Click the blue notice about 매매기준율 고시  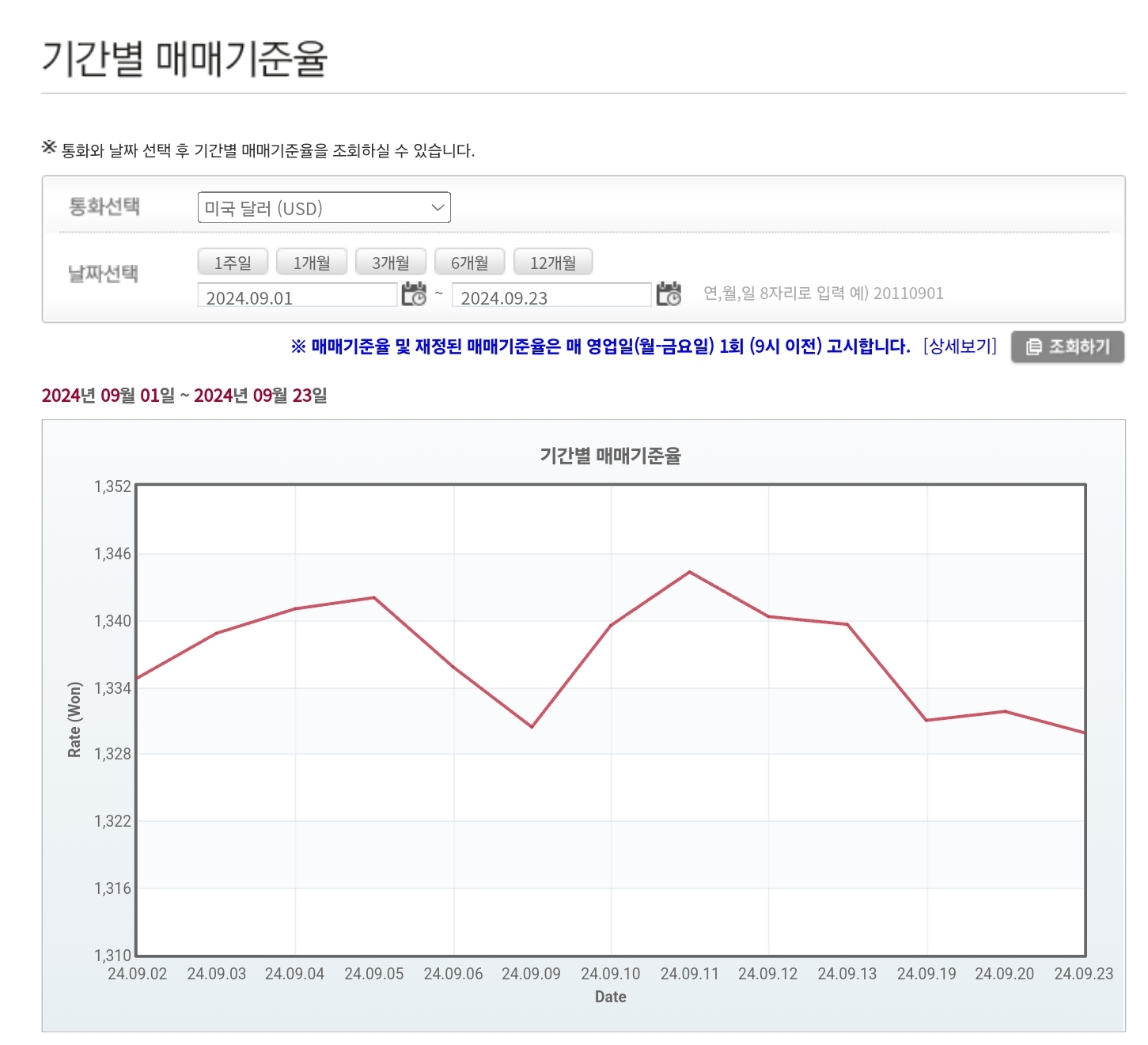tap(601, 346)
